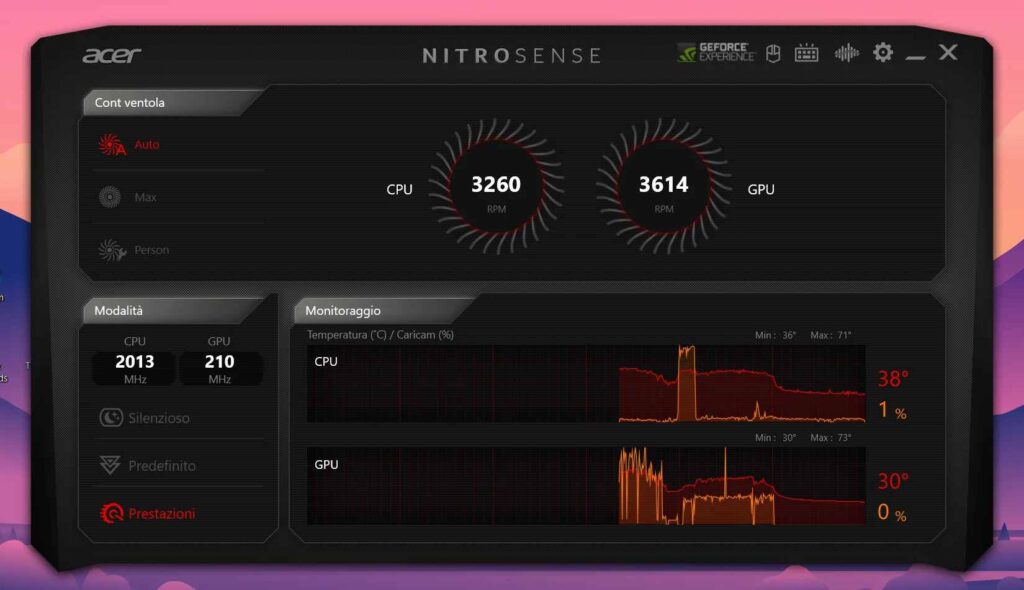Minimize the NitroSense window
Image resolution: width=1024 pixels, height=590 pixels.
pyautogui.click(x=915, y=55)
